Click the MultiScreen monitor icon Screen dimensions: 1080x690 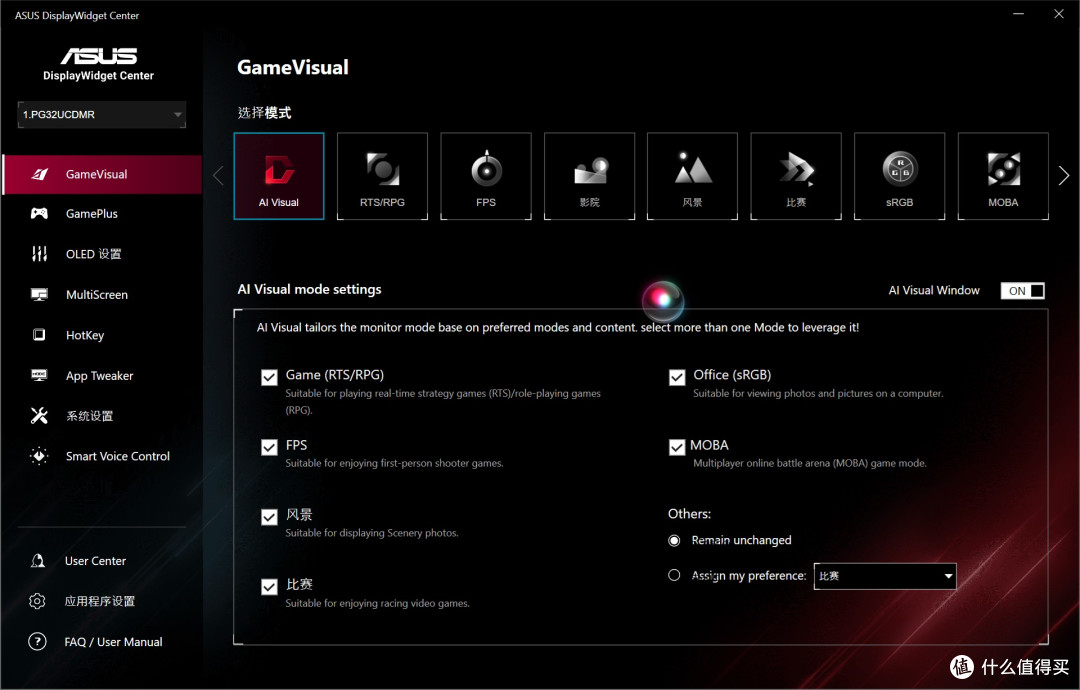pos(39,295)
